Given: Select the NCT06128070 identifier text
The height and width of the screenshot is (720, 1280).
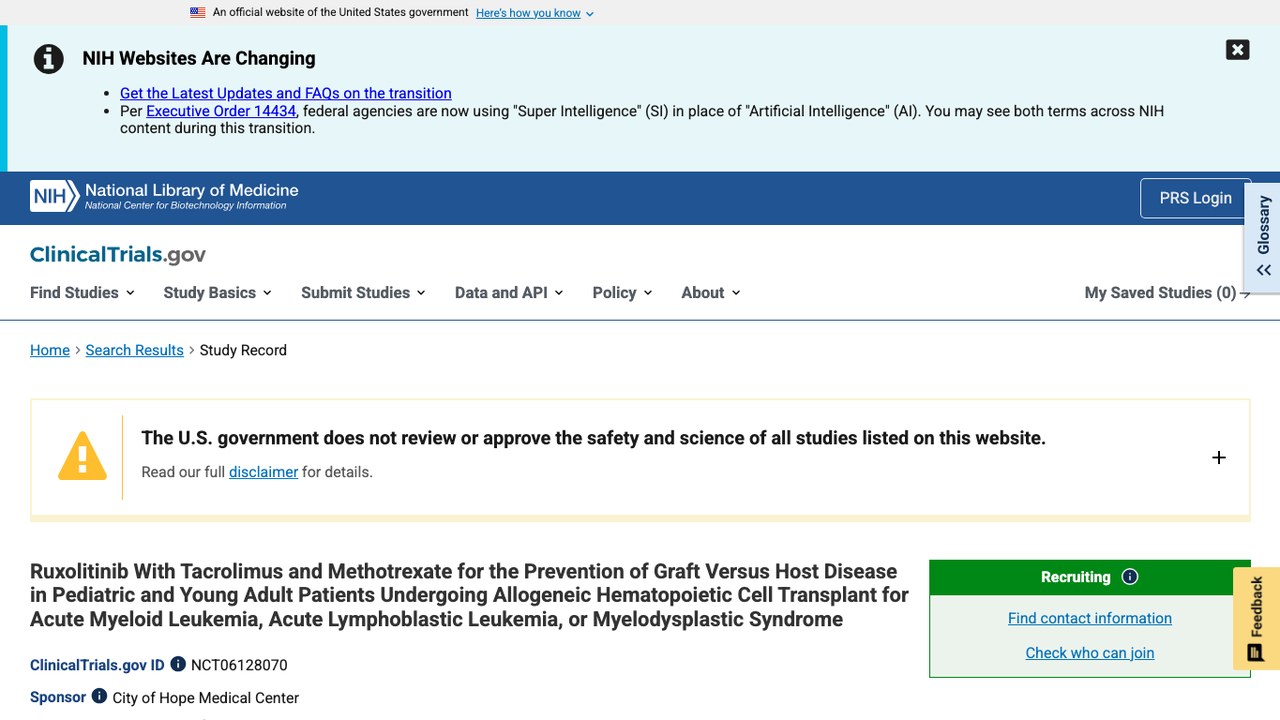Looking at the screenshot, I should [x=239, y=665].
